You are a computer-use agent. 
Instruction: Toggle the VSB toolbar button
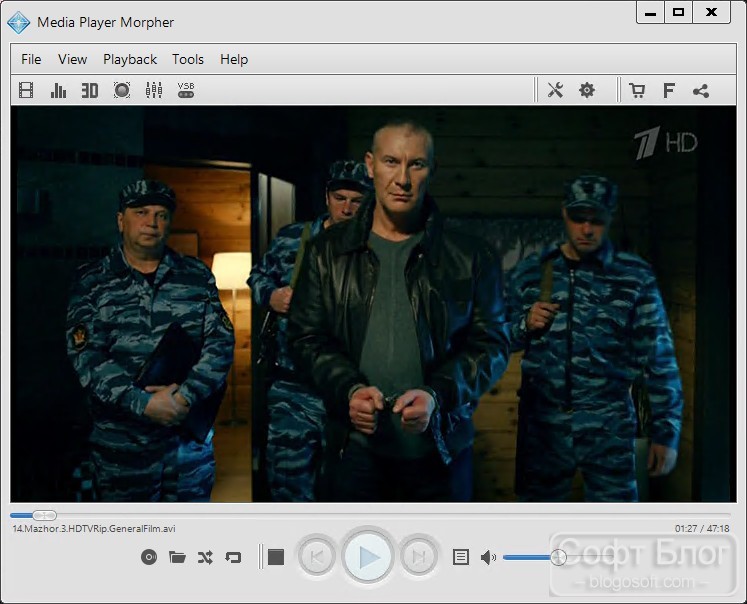(186, 90)
